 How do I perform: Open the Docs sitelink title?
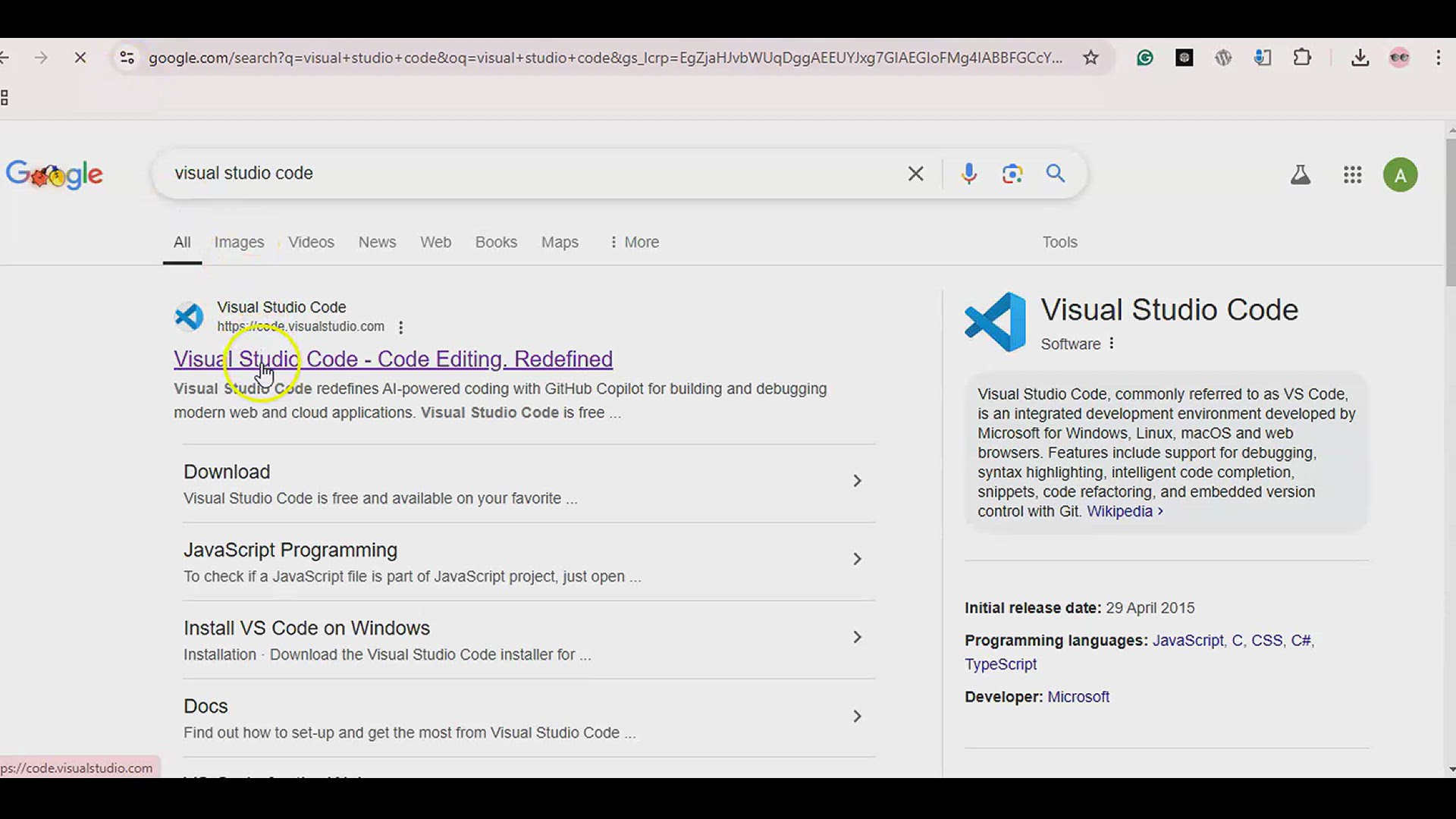click(x=206, y=706)
